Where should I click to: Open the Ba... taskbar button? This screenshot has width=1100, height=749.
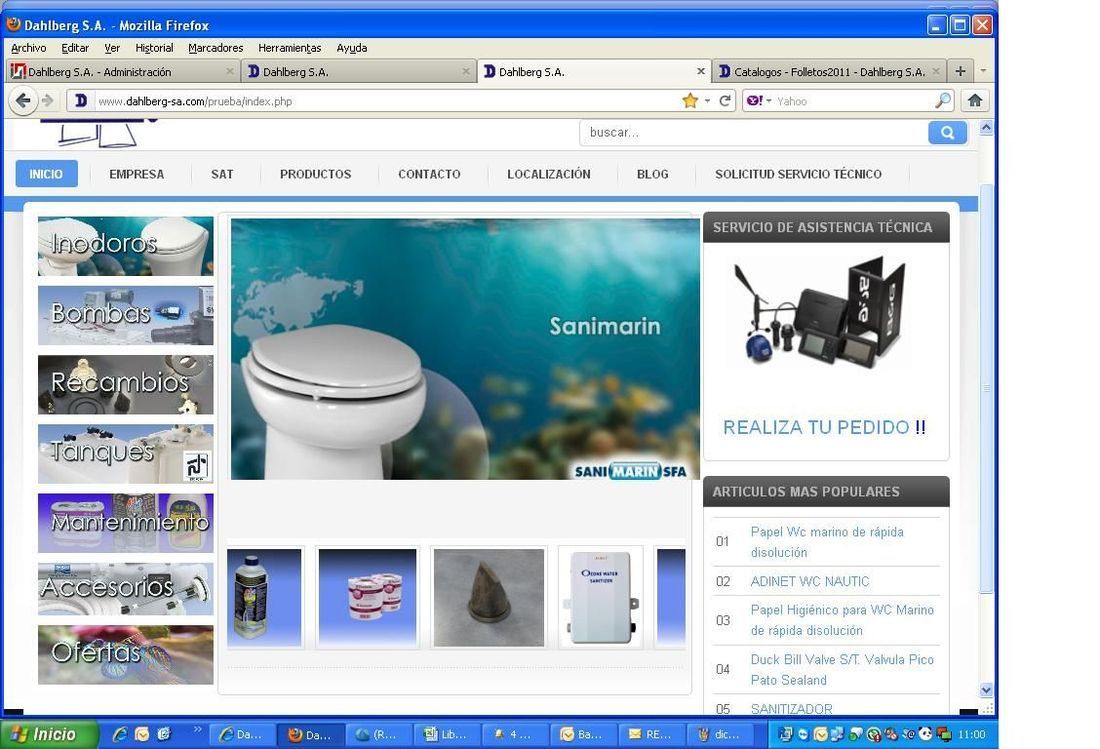pos(582,734)
